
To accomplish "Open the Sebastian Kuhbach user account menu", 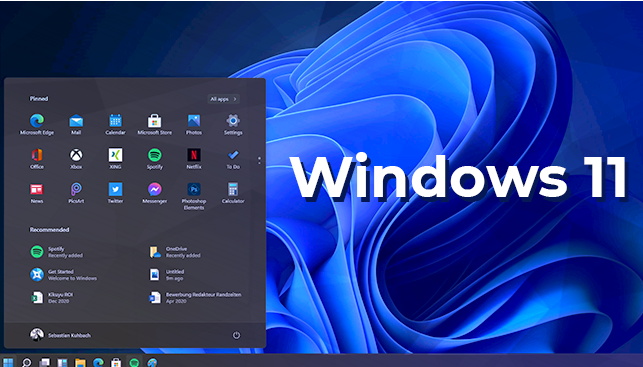I will 60,335.
